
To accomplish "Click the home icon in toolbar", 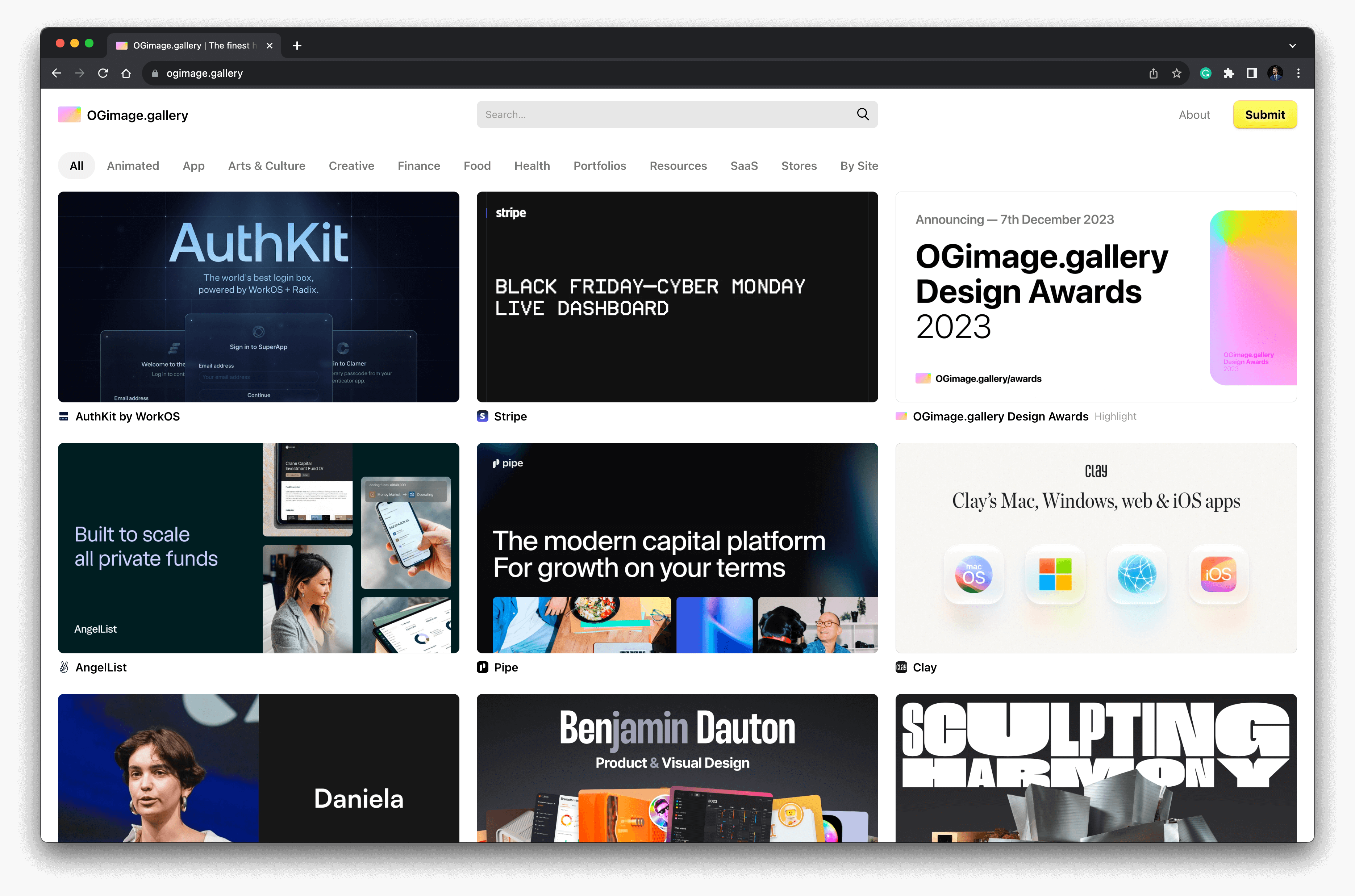I will click(126, 73).
